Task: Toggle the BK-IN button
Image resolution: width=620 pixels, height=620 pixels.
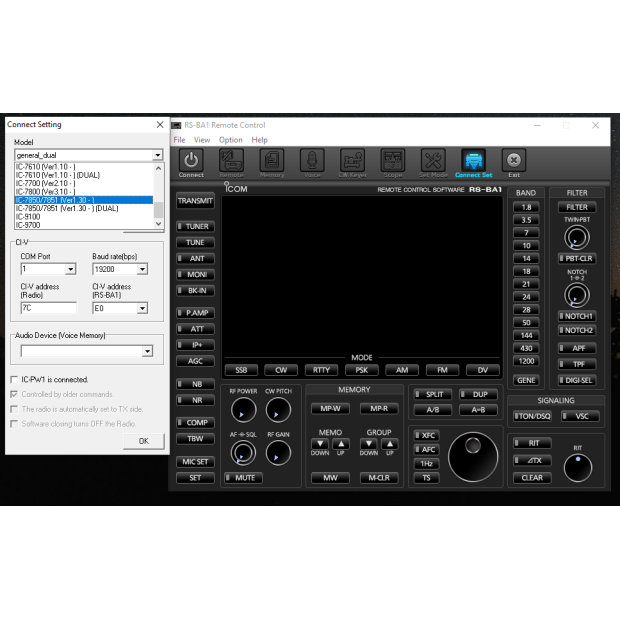Action: tap(195, 291)
